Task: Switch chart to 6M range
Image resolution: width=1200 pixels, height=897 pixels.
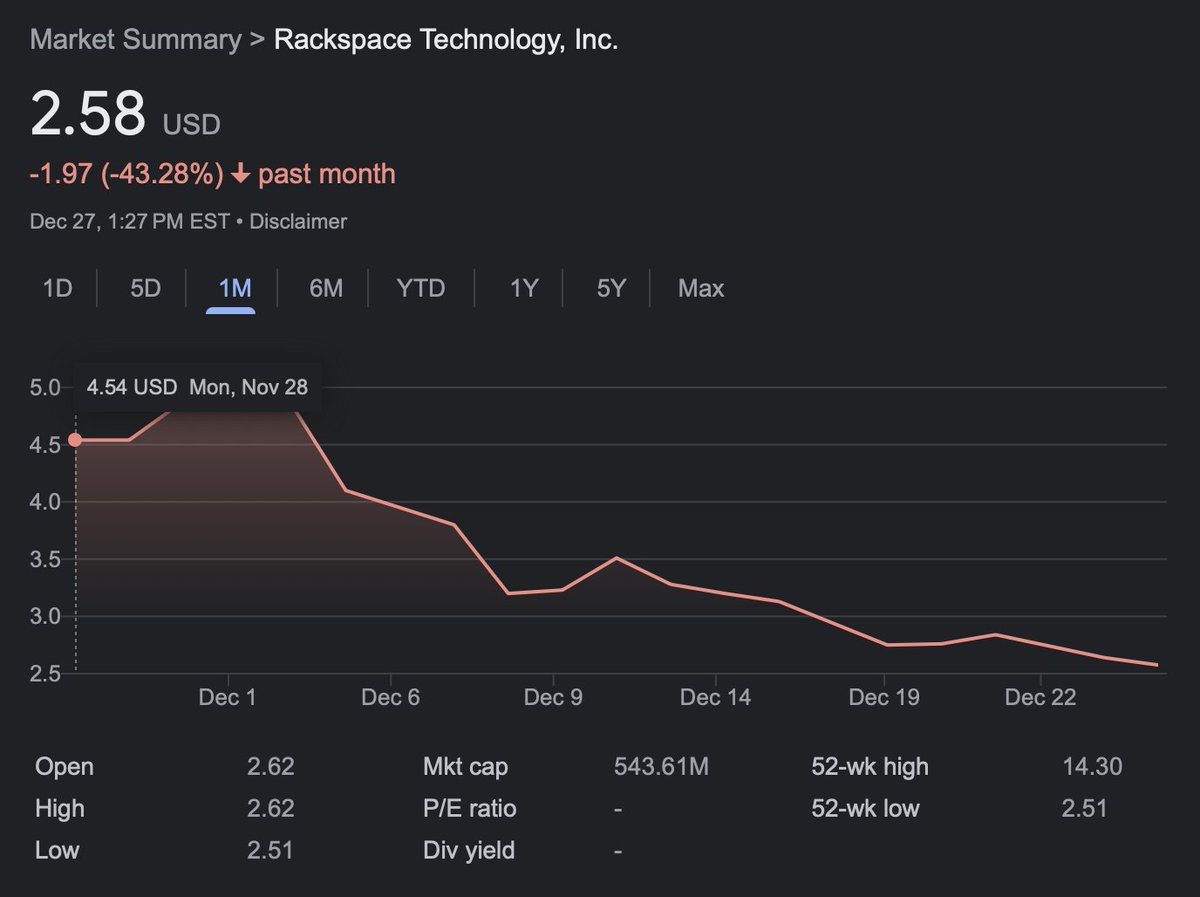Action: [326, 289]
